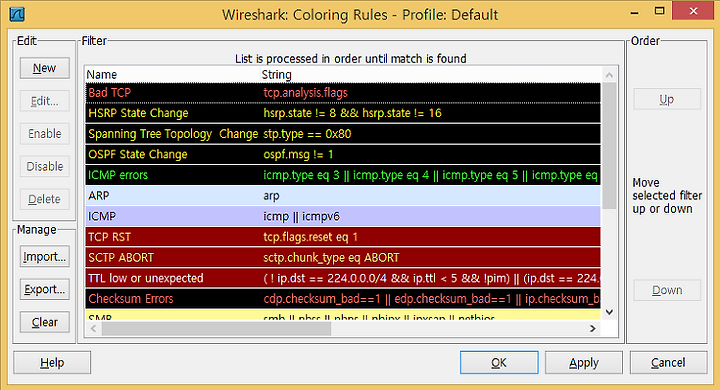Select the SCTP ABORT rule name

(121, 257)
